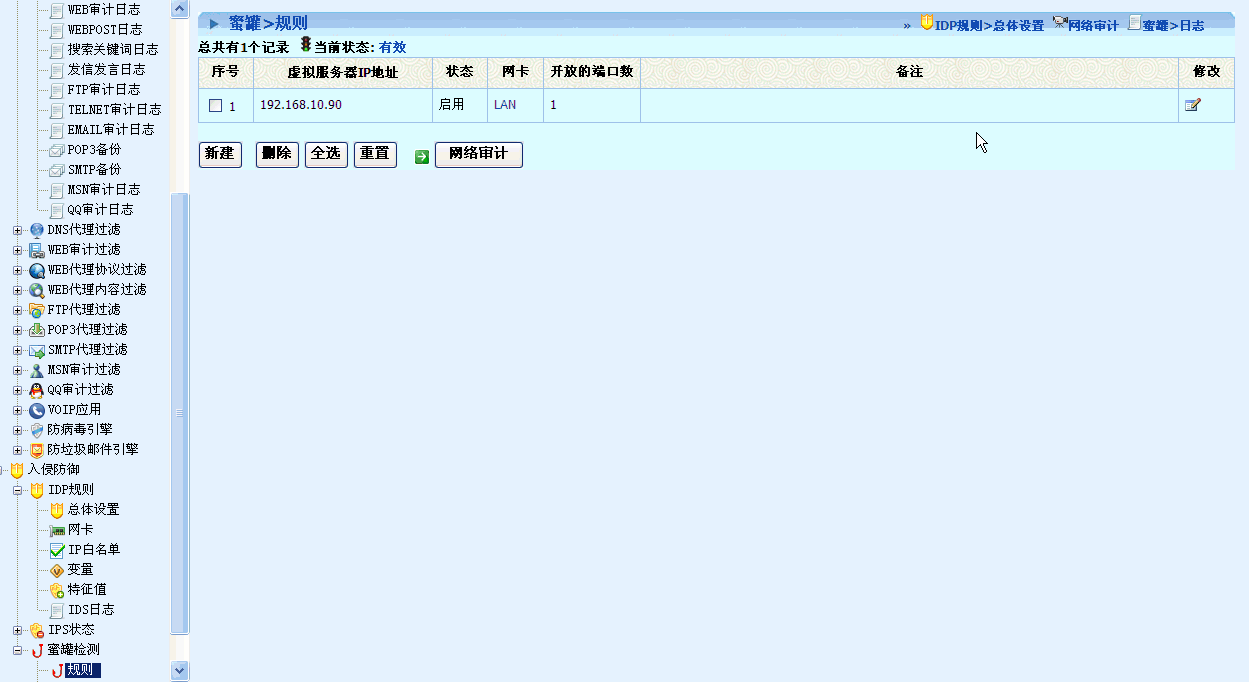Image resolution: width=1249 pixels, height=682 pixels.
Task: Open the LAN network card link
Action: [505, 105]
